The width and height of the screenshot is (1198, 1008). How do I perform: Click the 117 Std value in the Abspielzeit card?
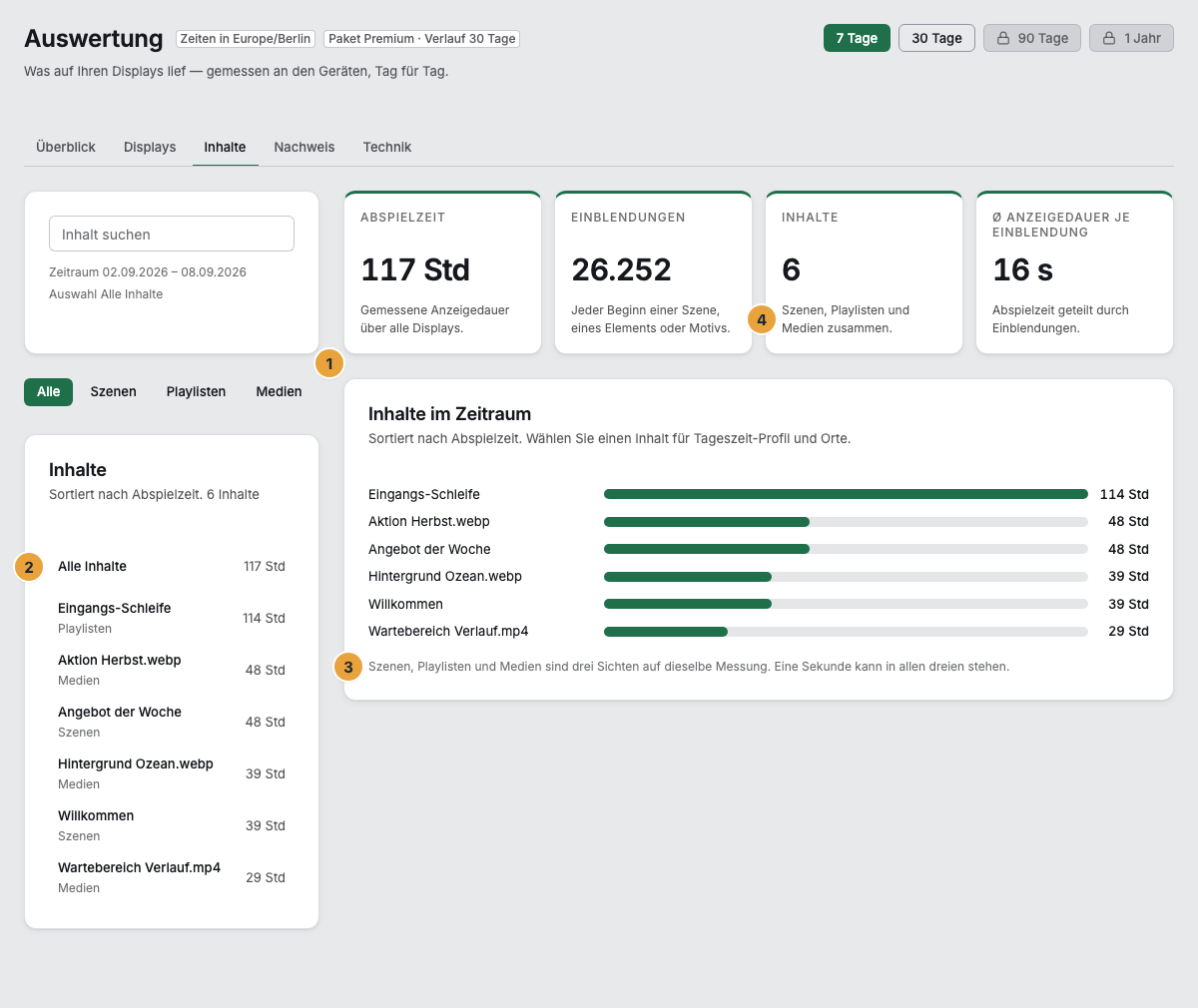point(415,269)
